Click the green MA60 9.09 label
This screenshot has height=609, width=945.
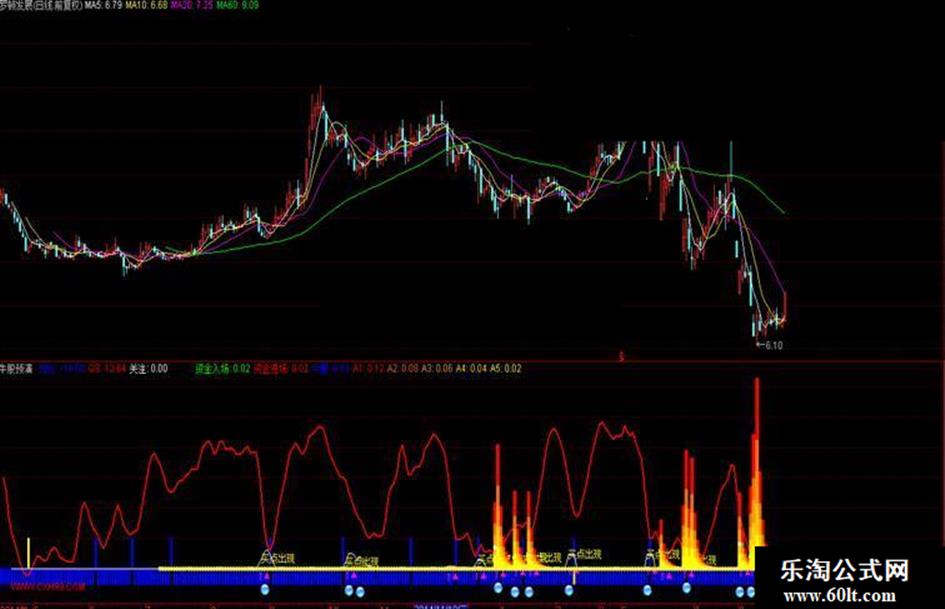click(237, 5)
